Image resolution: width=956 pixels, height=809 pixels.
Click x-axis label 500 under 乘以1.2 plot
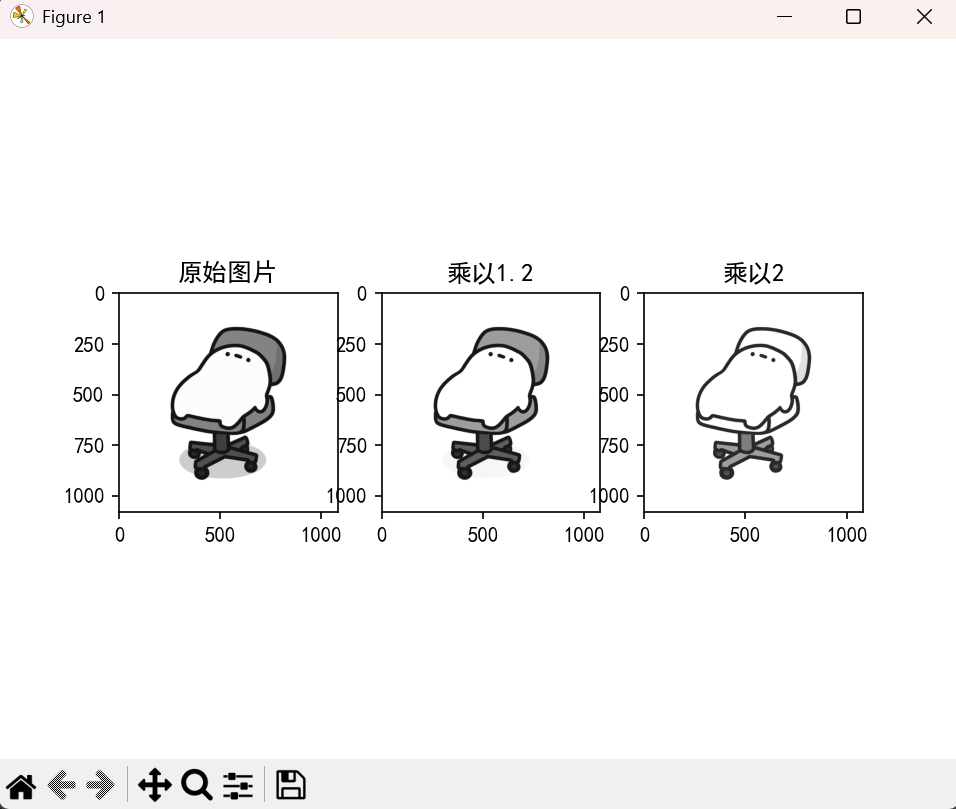pyautogui.click(x=482, y=535)
